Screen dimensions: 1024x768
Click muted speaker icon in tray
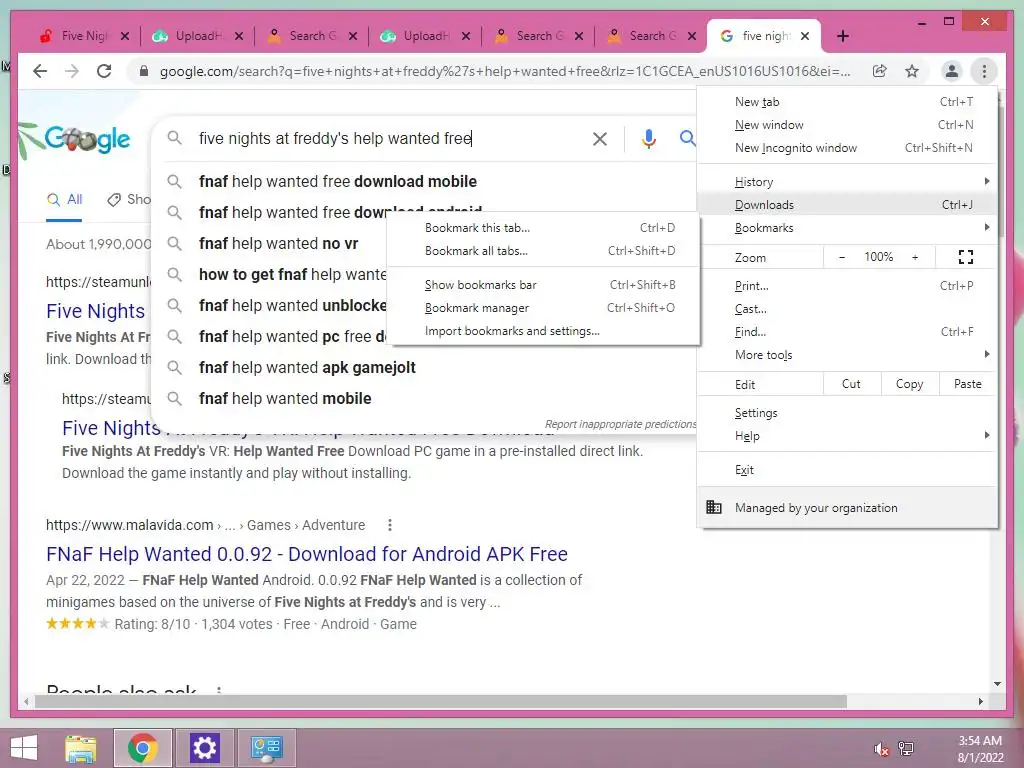tap(881, 748)
